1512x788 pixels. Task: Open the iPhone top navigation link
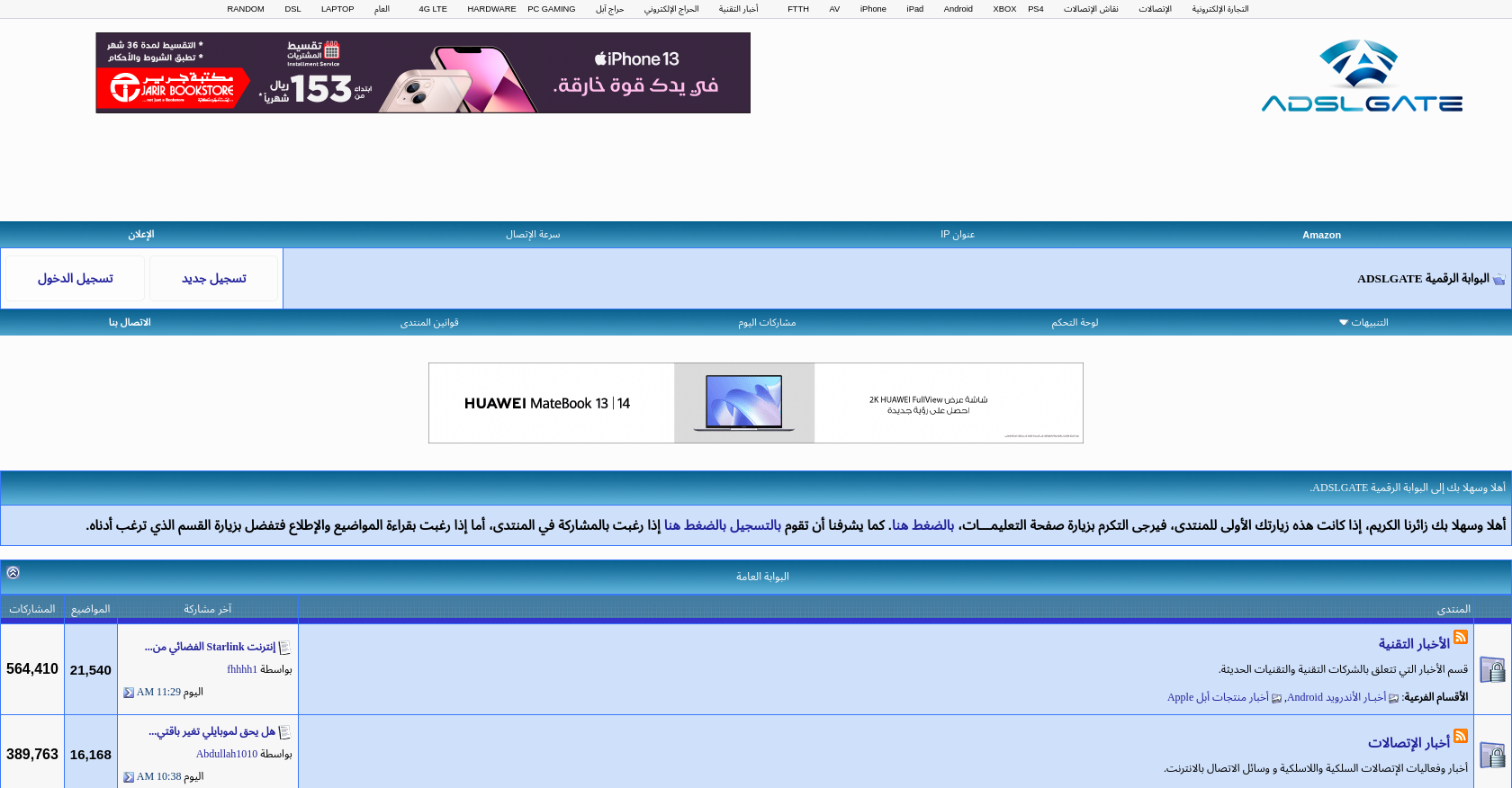(873, 9)
